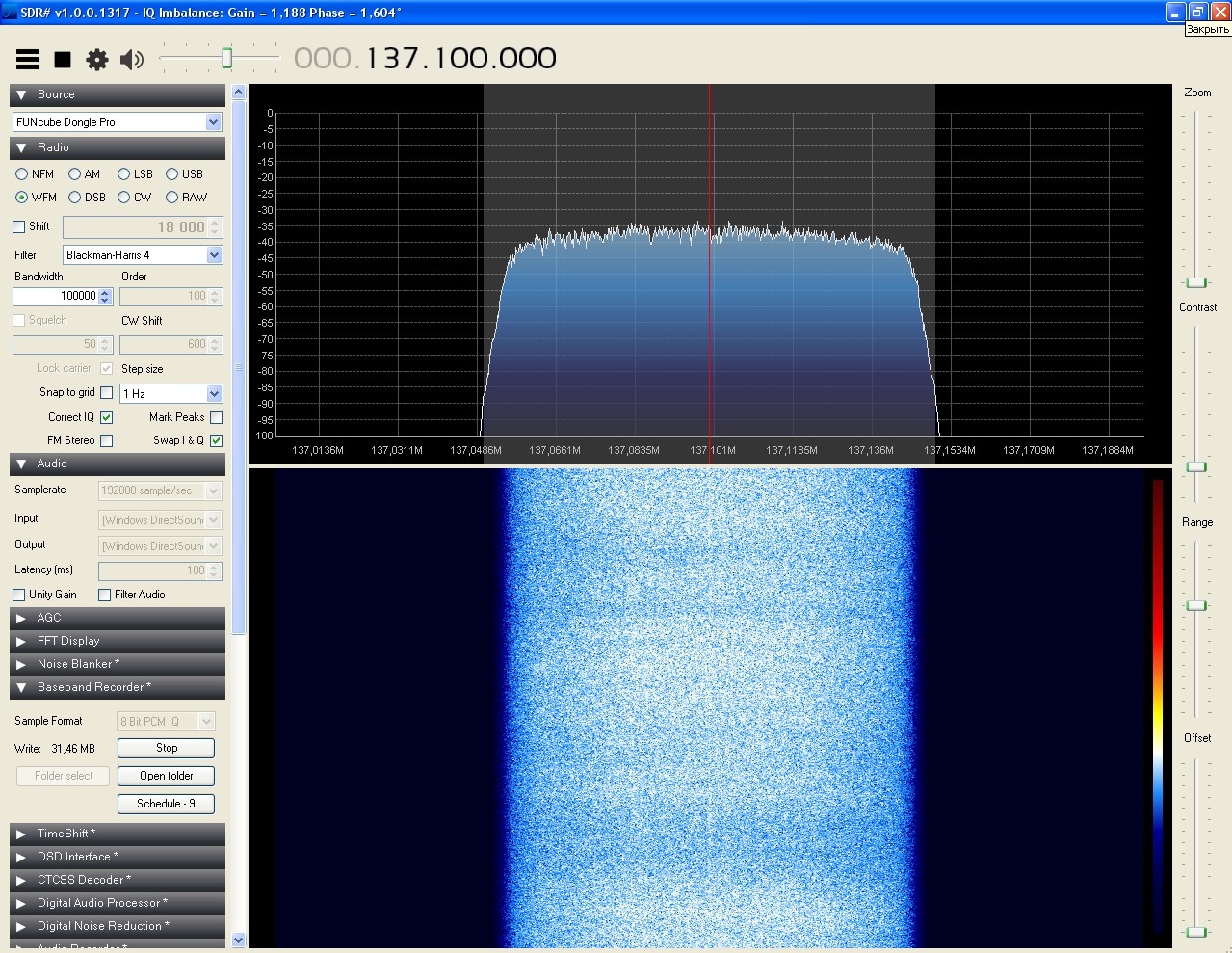This screenshot has height=953, width=1232.
Task: Toggle the Swap I & Q checkbox
Action: point(216,440)
